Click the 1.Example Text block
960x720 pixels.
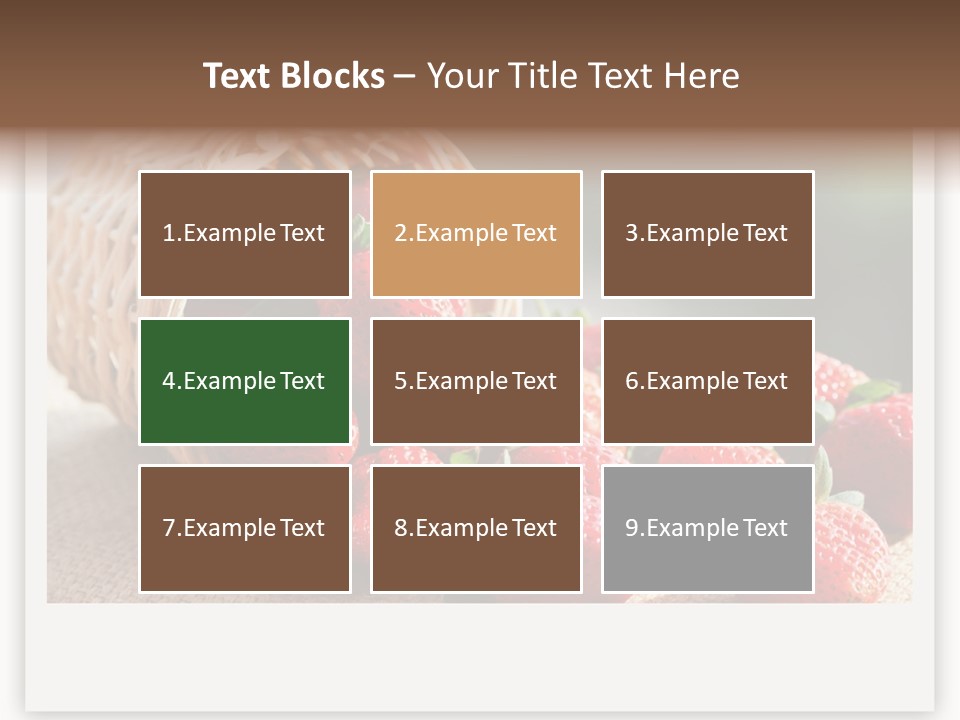(x=244, y=234)
